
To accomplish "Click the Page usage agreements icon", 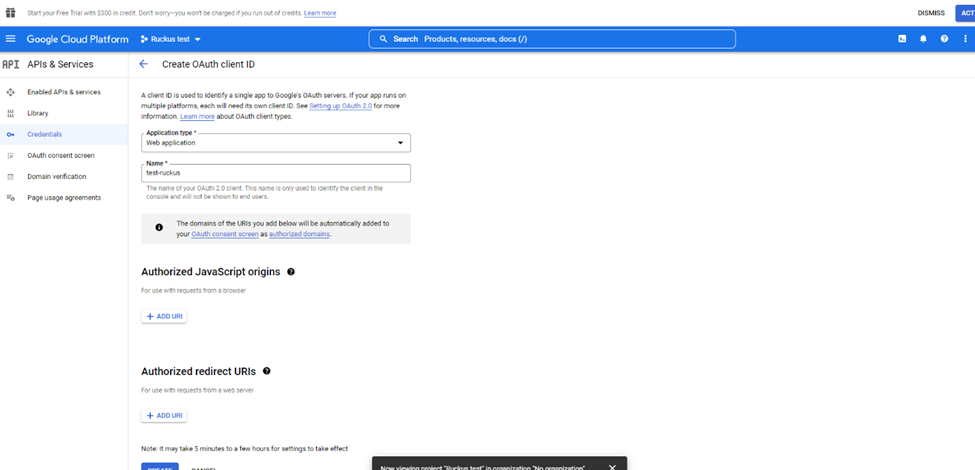I will pyautogui.click(x=10, y=198).
